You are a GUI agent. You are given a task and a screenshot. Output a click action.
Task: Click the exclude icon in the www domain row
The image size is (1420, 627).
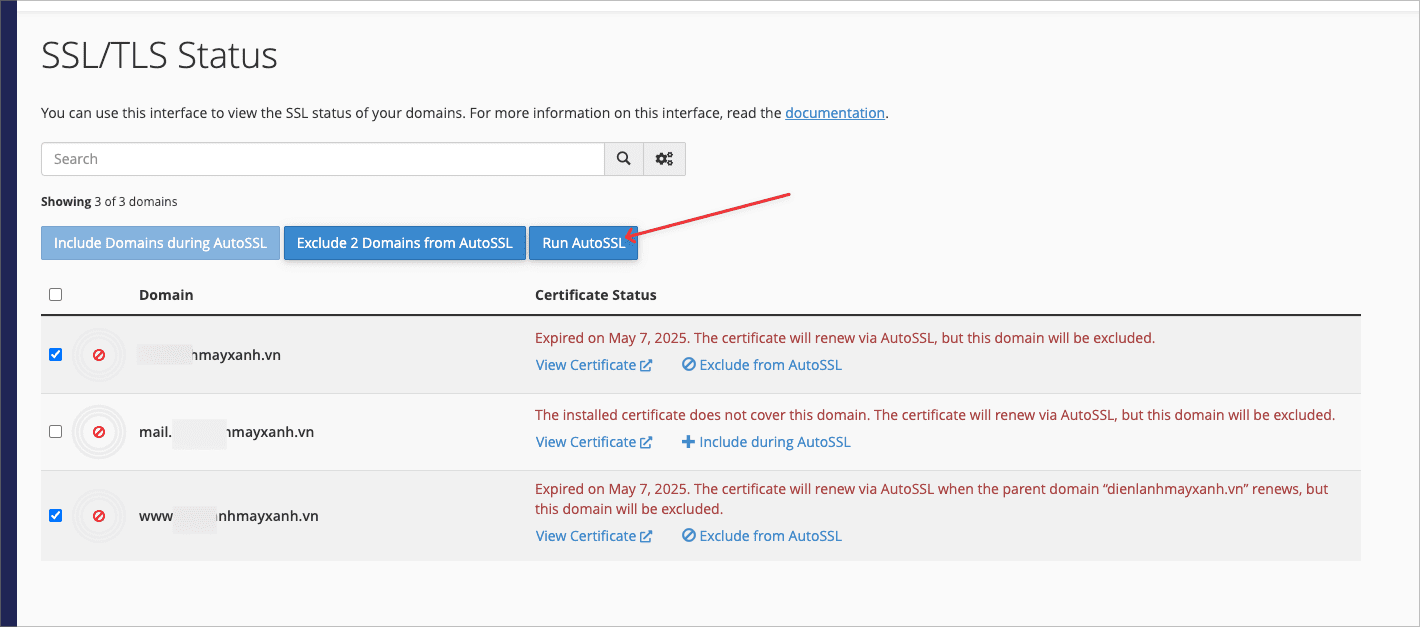pos(688,536)
